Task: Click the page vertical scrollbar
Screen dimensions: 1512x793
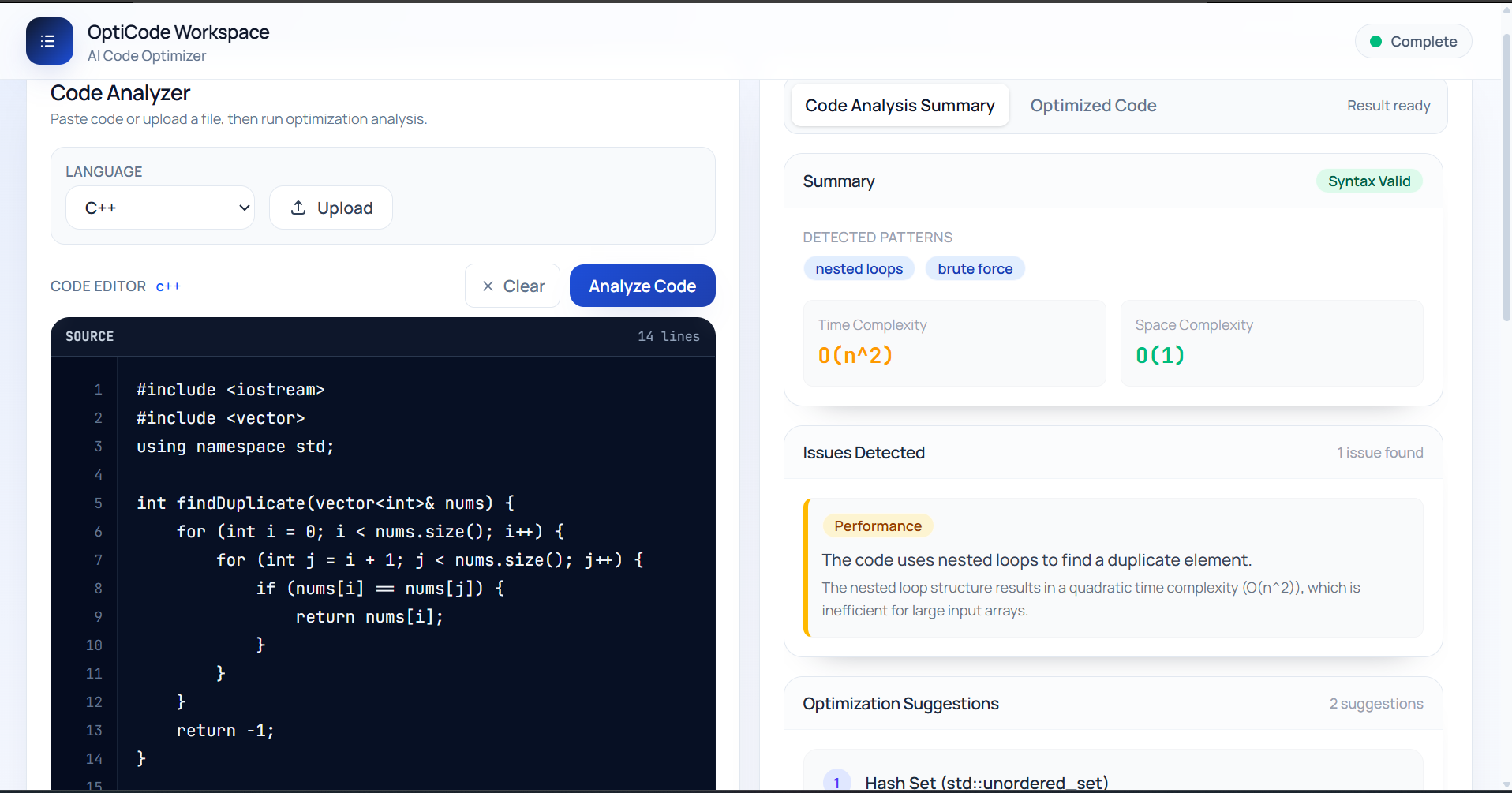Action: pos(1506,178)
